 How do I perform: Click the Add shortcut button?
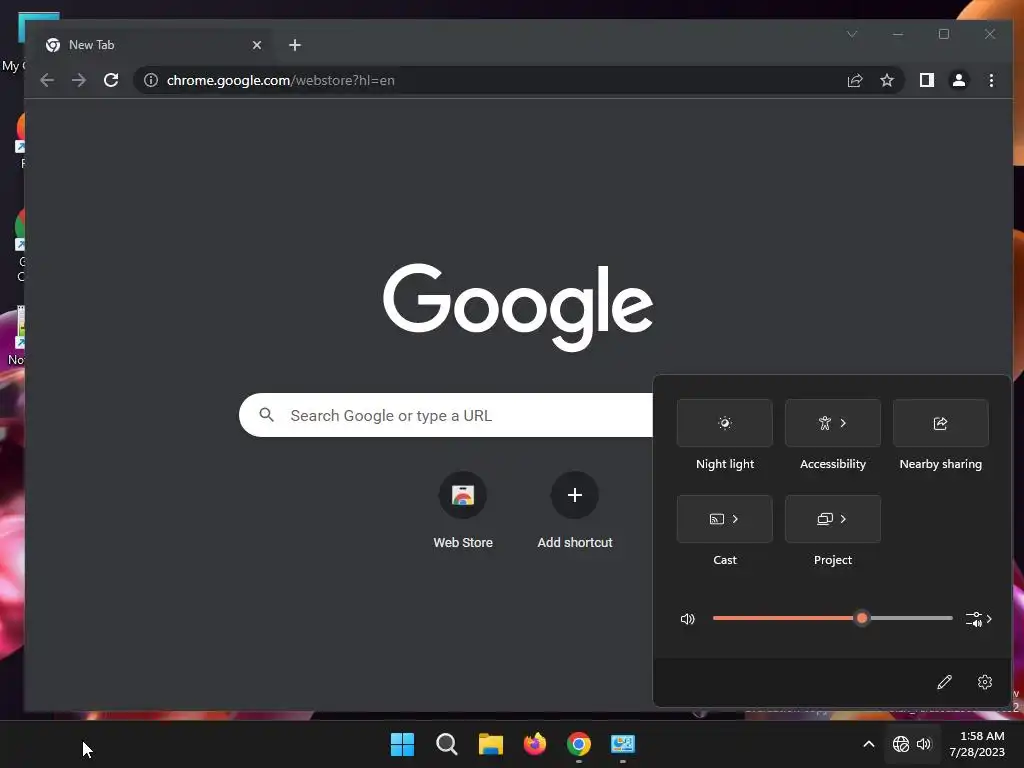(575, 511)
